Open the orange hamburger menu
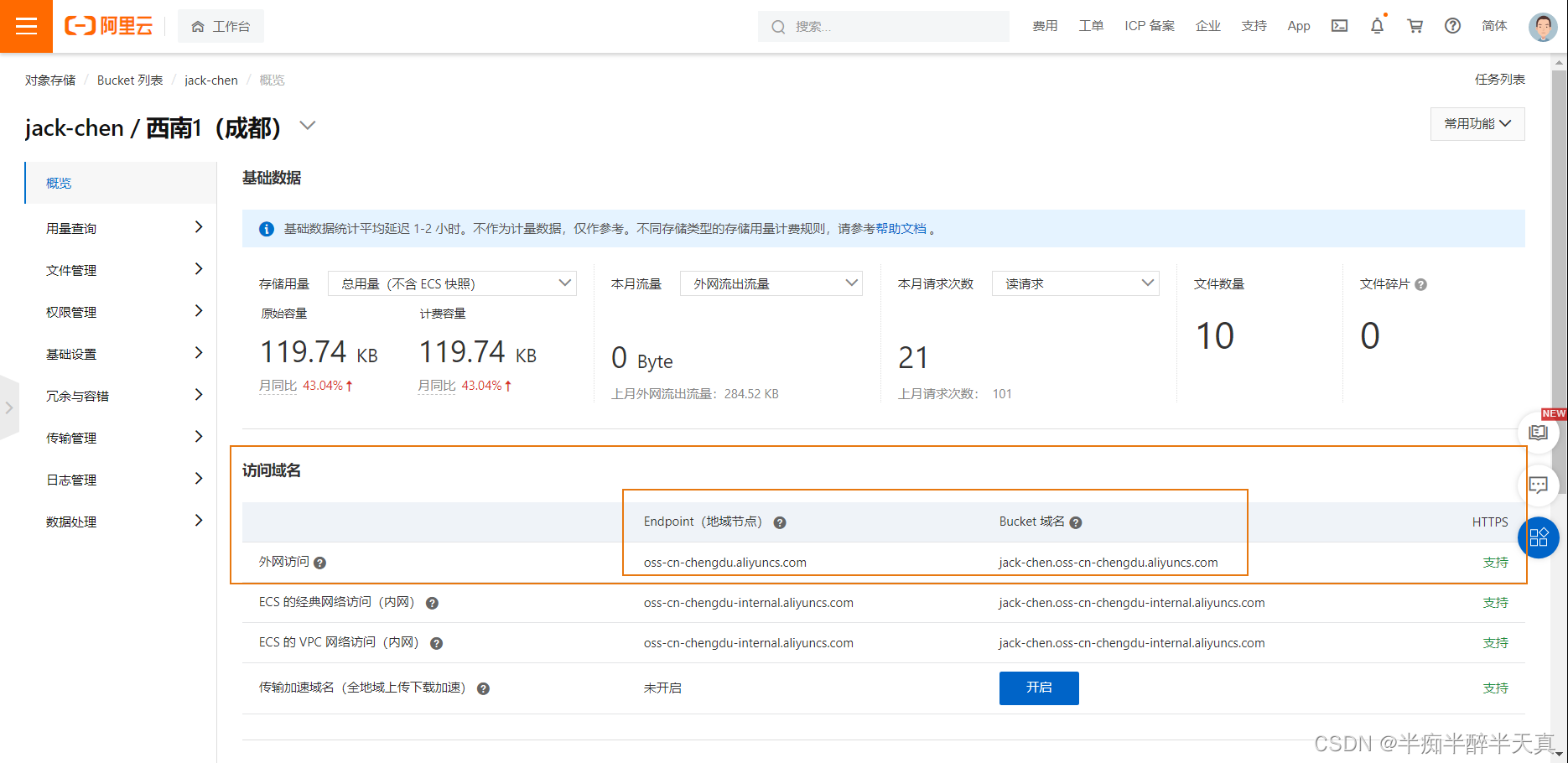This screenshot has height=763, width=1568. pos(26,26)
